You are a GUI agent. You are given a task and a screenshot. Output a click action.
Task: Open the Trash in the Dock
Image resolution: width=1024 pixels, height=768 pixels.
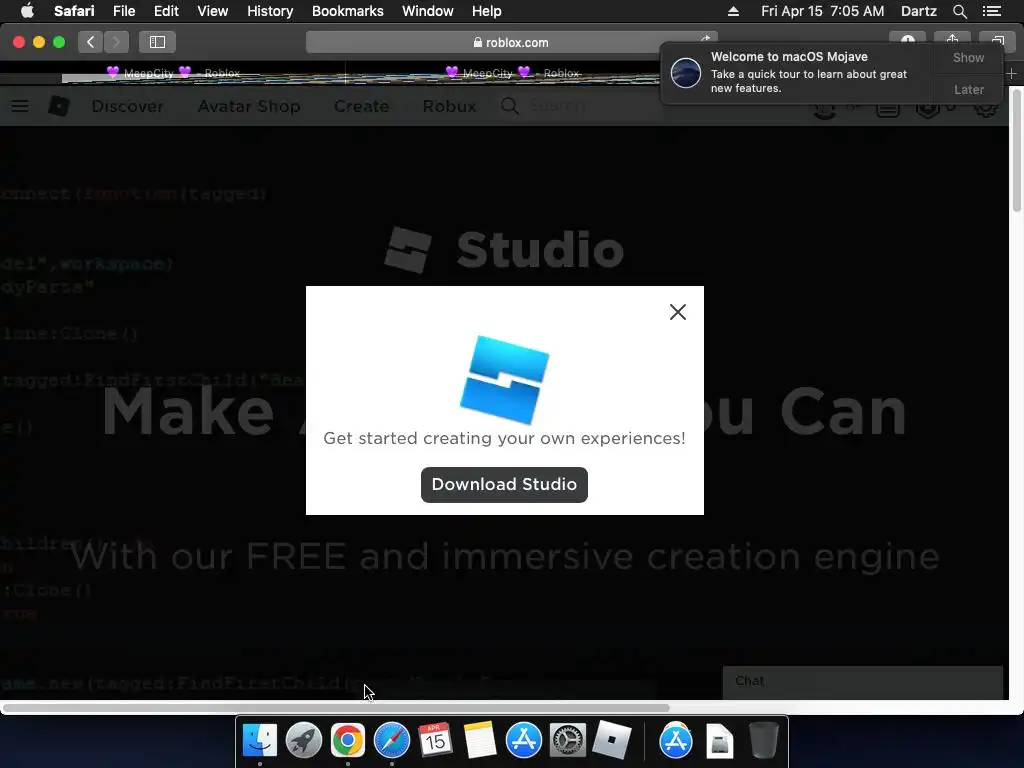tap(763, 741)
